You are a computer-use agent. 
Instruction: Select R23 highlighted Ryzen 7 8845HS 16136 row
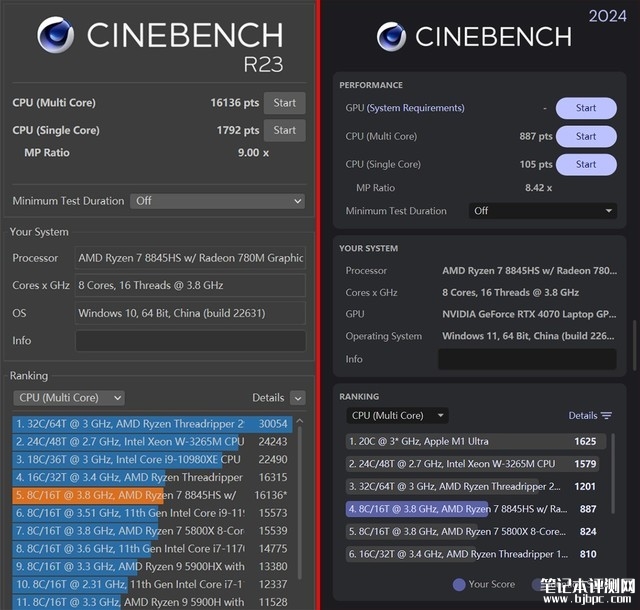tap(152, 495)
